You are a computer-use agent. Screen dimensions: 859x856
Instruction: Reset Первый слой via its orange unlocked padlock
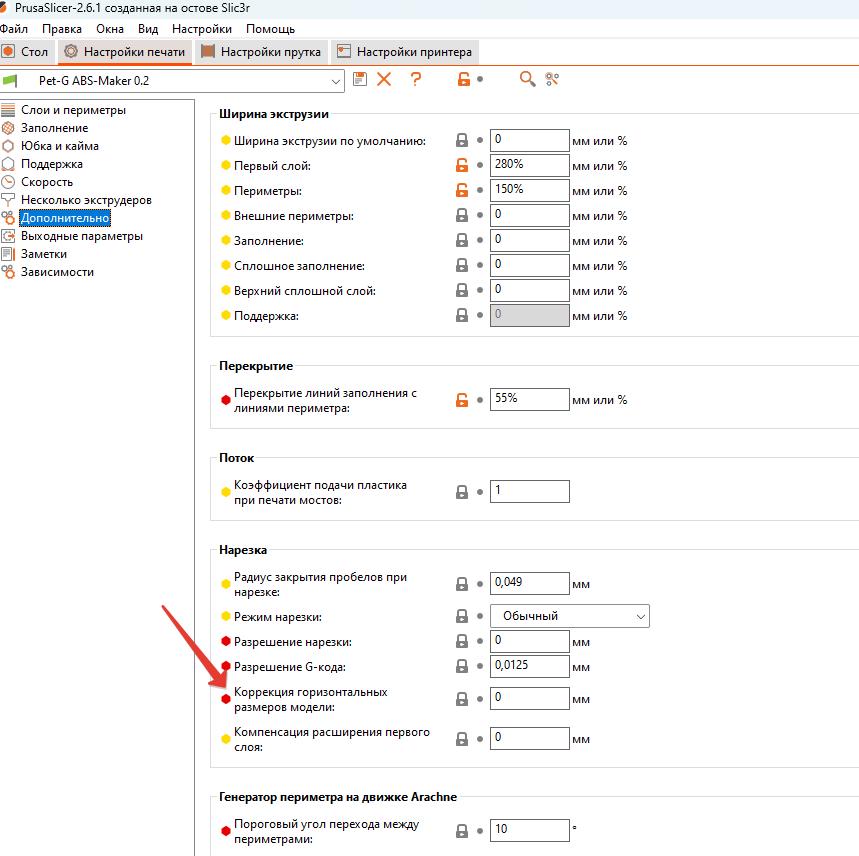pos(462,165)
